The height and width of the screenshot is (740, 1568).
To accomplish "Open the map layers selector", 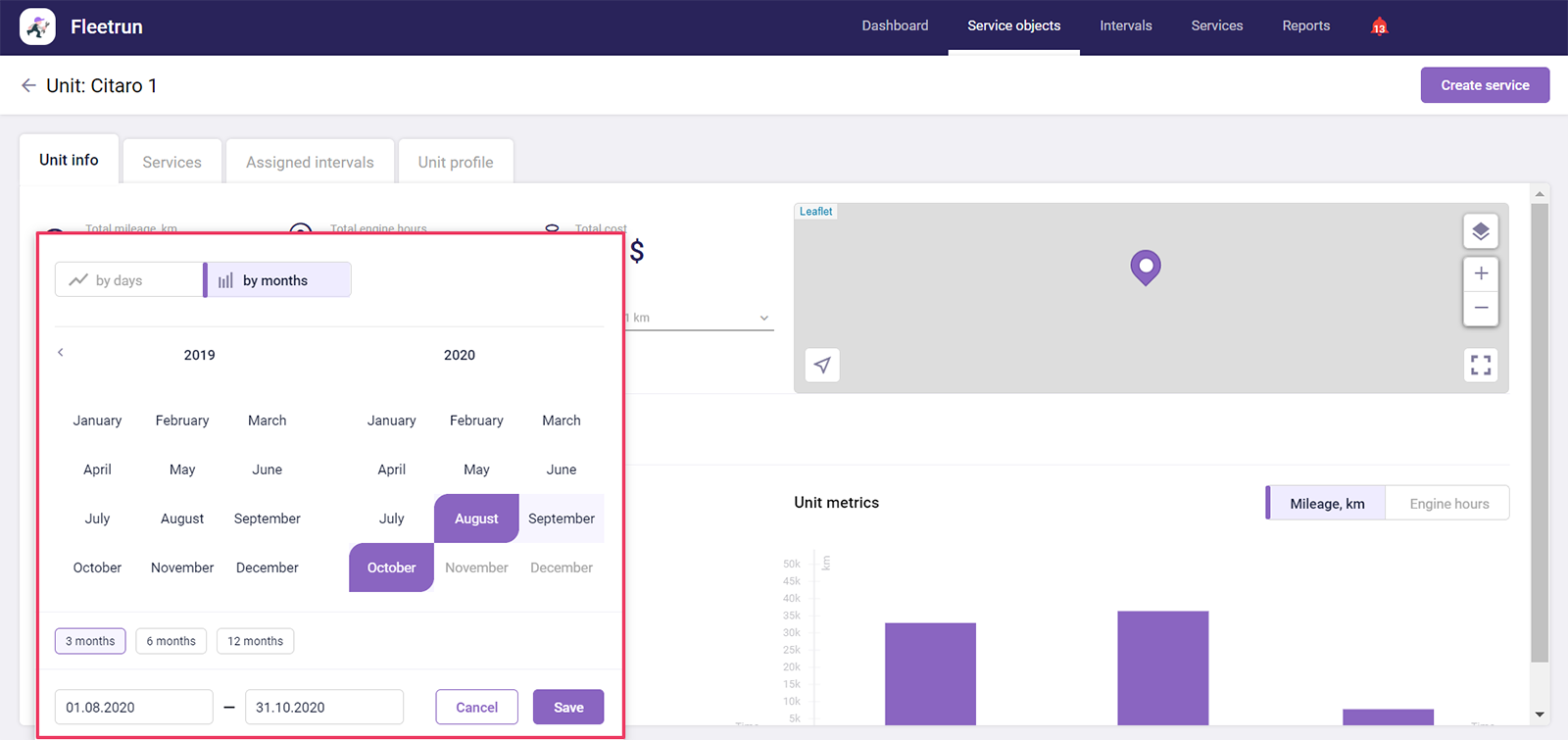I will pos(1480,231).
